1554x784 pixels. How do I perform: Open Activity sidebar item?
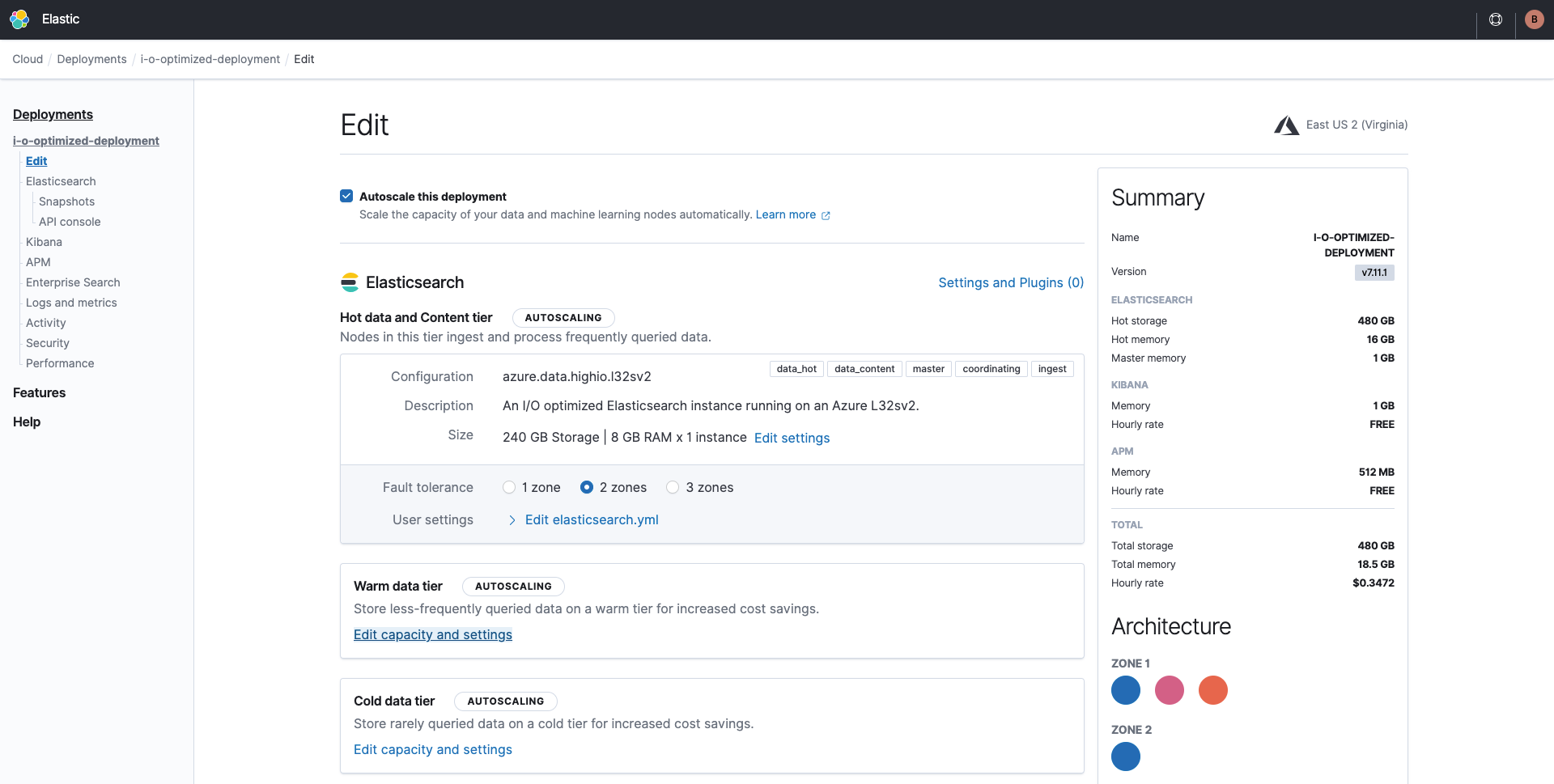click(x=46, y=323)
